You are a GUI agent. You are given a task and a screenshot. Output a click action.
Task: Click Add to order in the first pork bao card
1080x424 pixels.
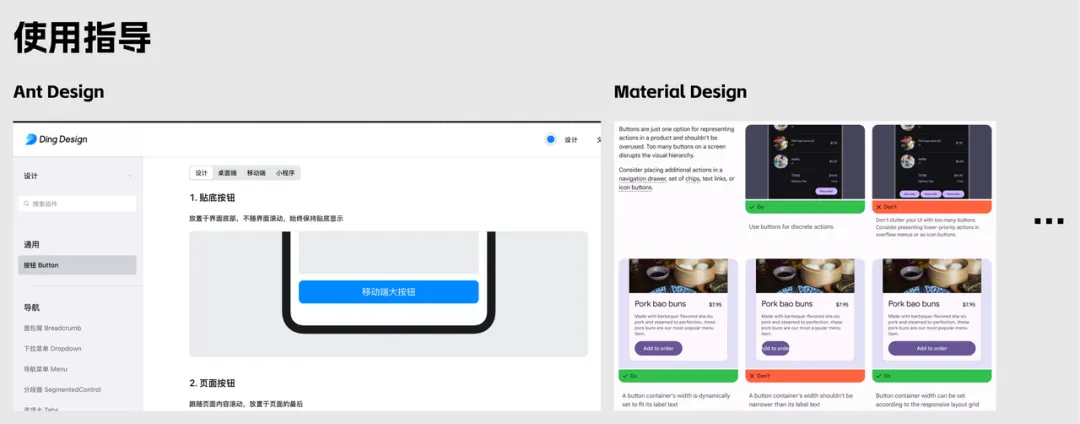pyautogui.click(x=657, y=348)
